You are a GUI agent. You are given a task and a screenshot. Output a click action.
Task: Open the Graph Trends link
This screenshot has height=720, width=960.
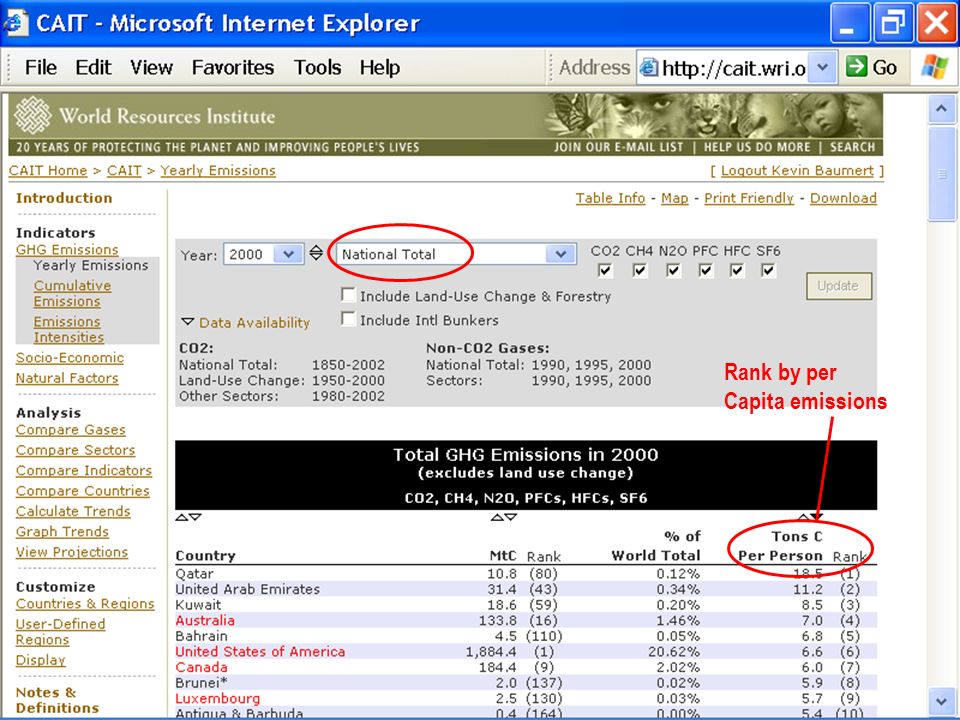(62, 532)
